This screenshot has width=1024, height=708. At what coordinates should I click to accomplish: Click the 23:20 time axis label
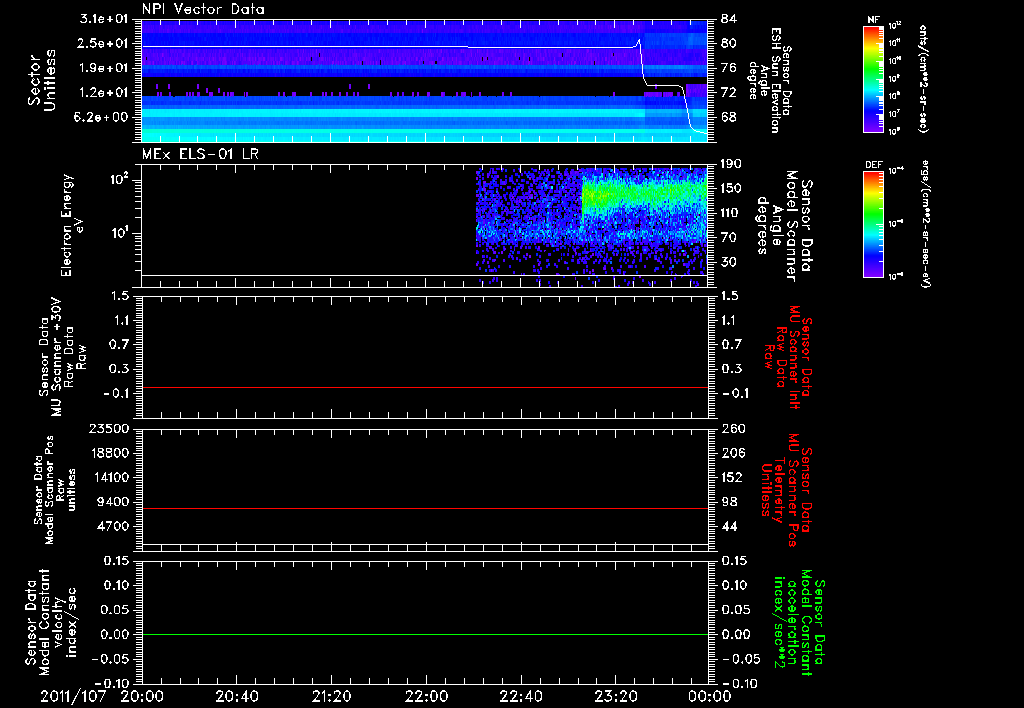(x=615, y=696)
